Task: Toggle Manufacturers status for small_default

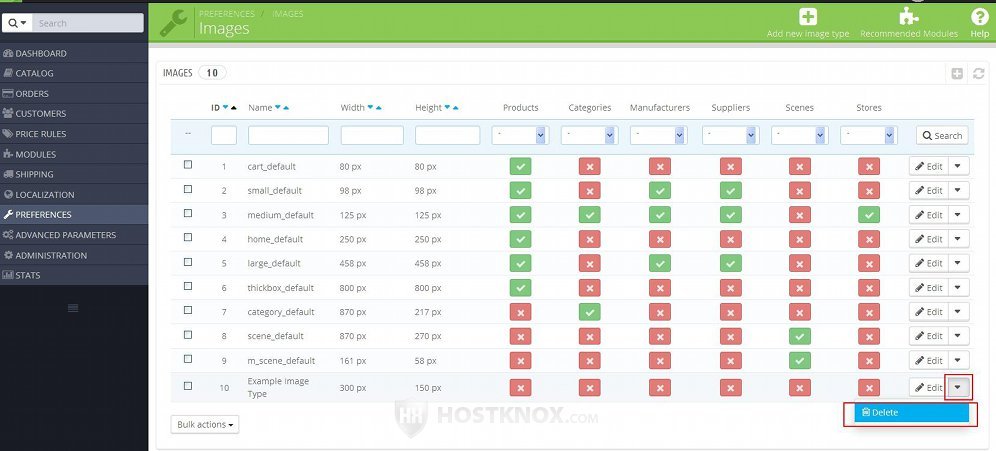Action: [660, 191]
